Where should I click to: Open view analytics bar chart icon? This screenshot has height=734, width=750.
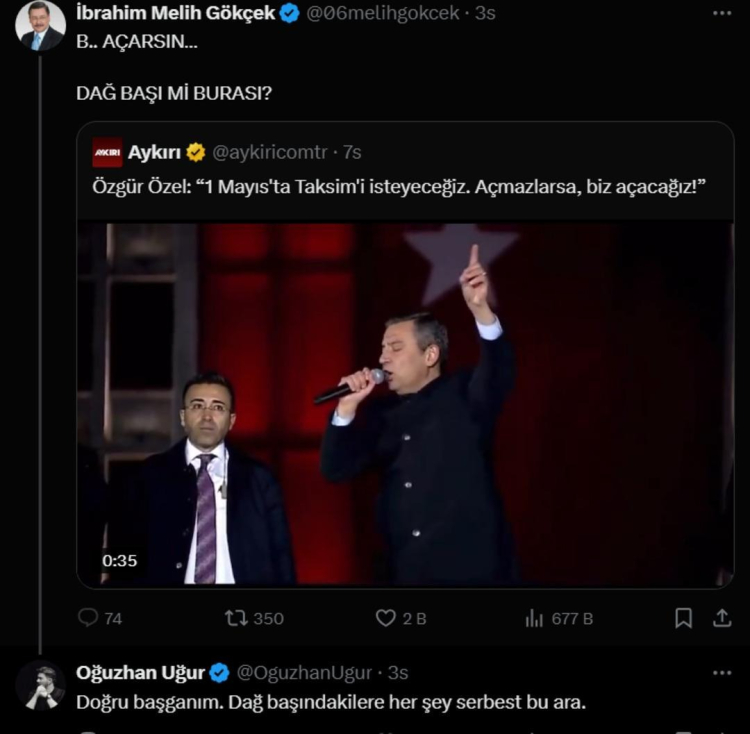[x=535, y=618]
